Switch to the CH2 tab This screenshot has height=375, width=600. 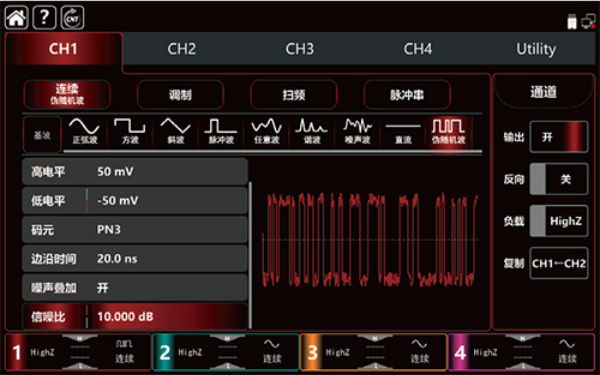click(x=182, y=49)
